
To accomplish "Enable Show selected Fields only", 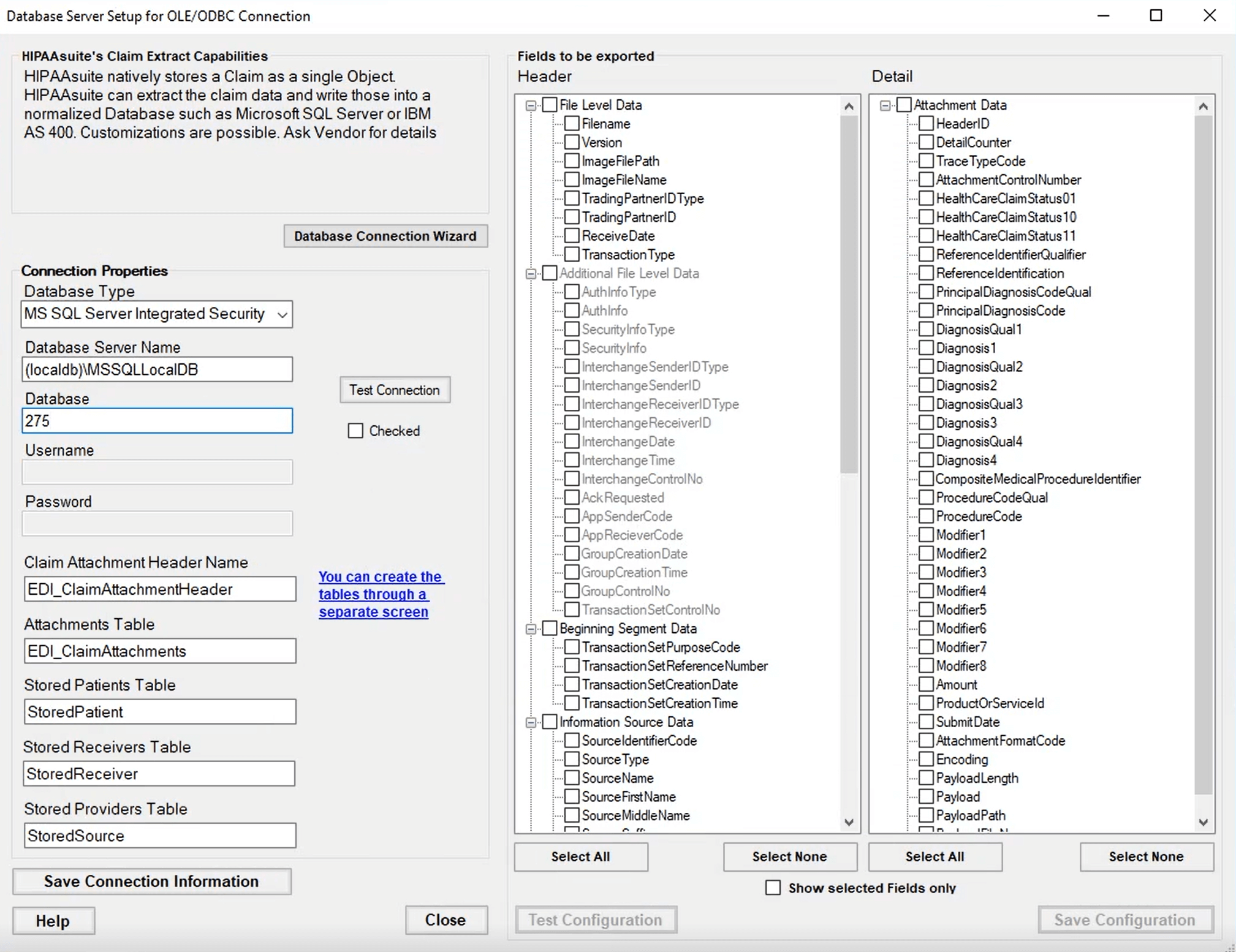I will pos(773,888).
